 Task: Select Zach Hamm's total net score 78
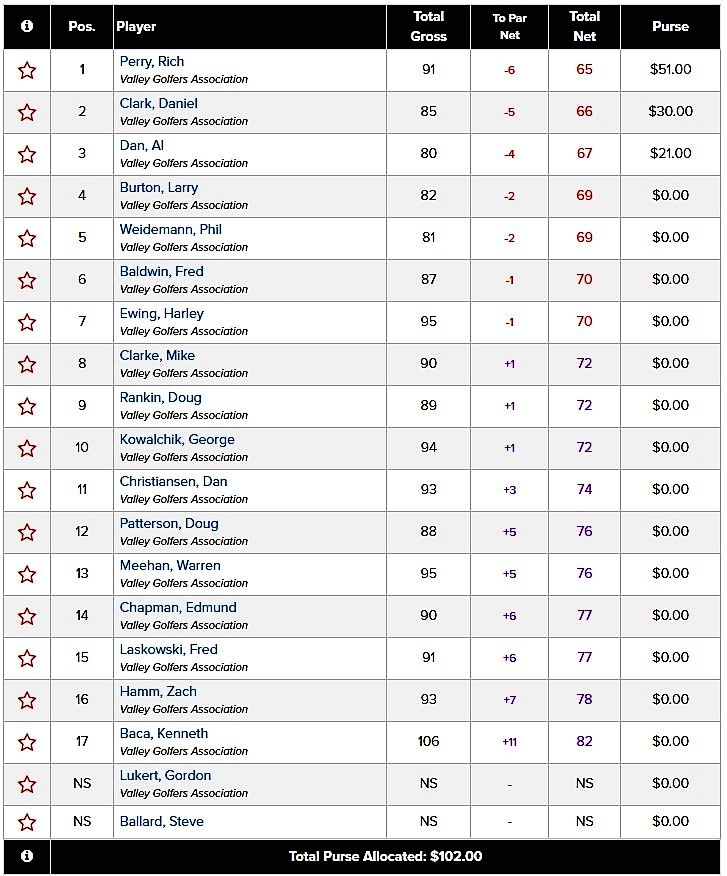point(584,699)
